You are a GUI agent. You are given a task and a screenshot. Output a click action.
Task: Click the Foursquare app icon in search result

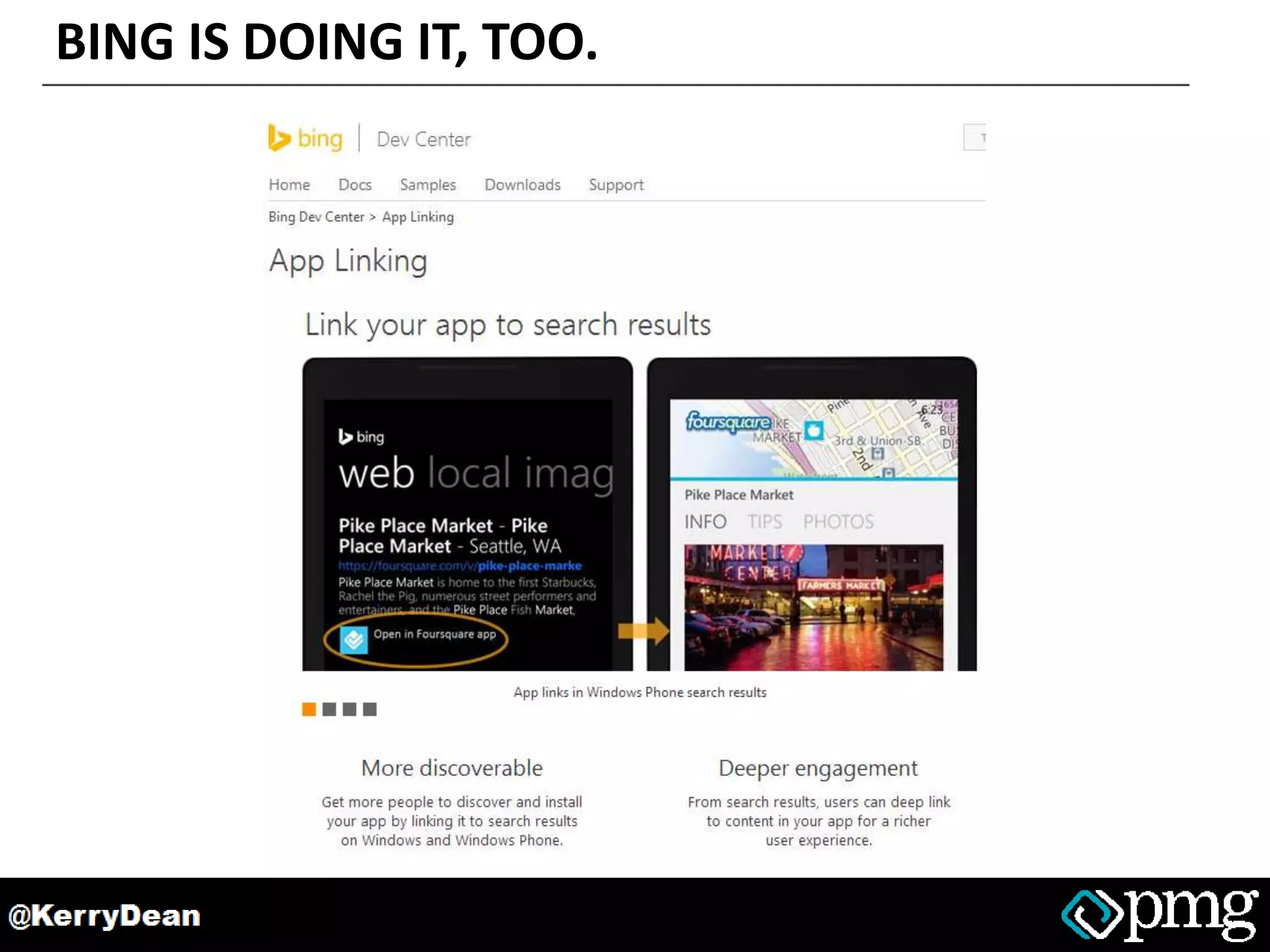354,640
